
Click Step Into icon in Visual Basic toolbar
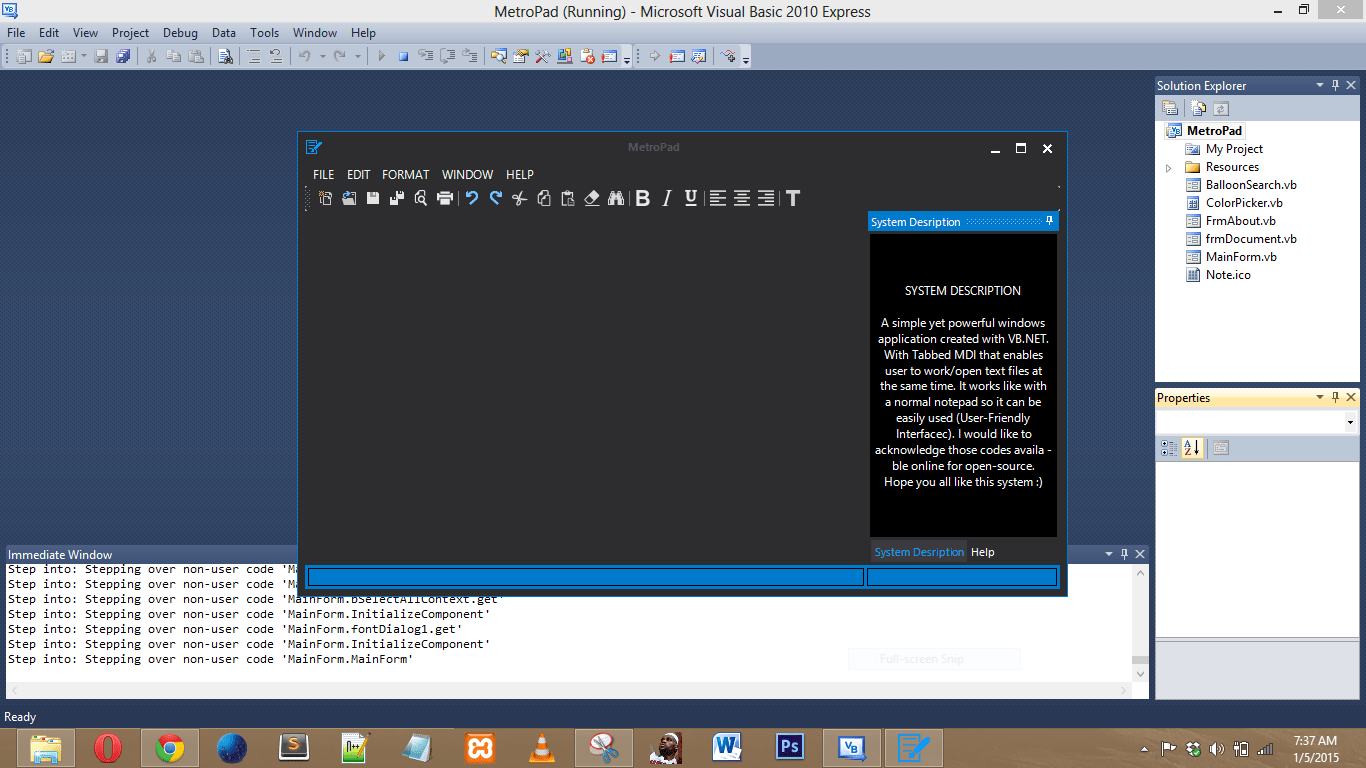point(427,57)
